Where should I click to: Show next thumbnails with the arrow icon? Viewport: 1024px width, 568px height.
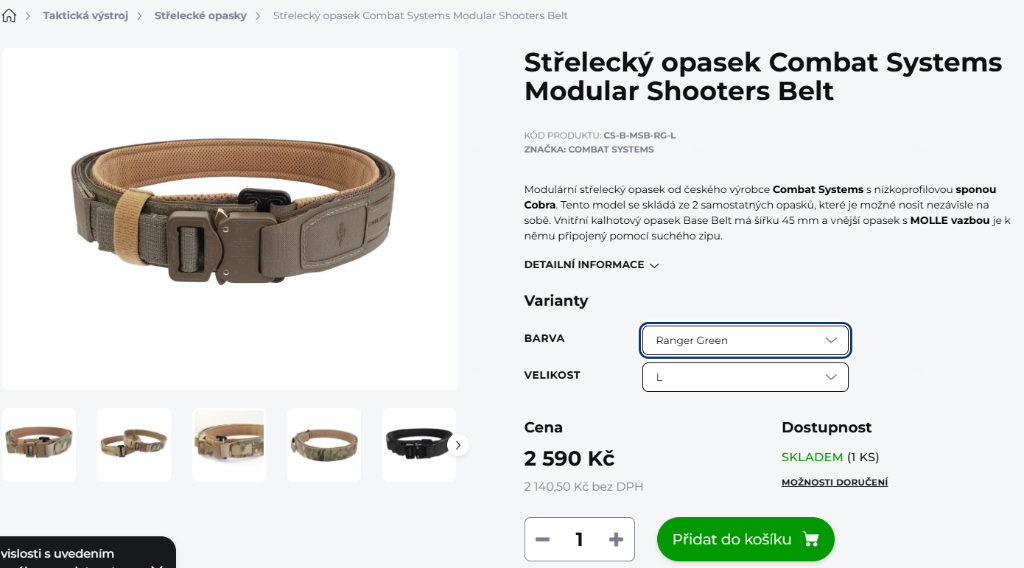pos(458,445)
